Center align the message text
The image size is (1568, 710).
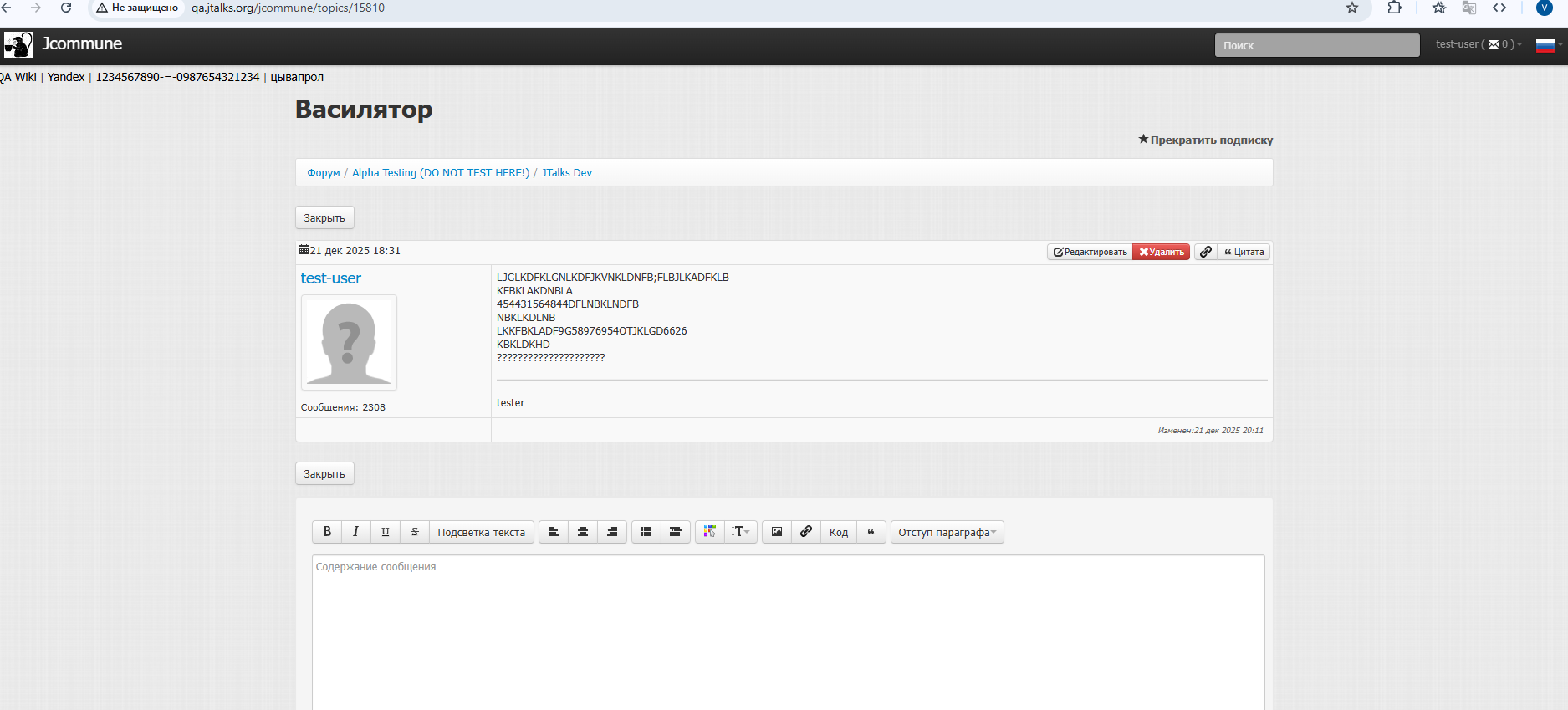[583, 532]
